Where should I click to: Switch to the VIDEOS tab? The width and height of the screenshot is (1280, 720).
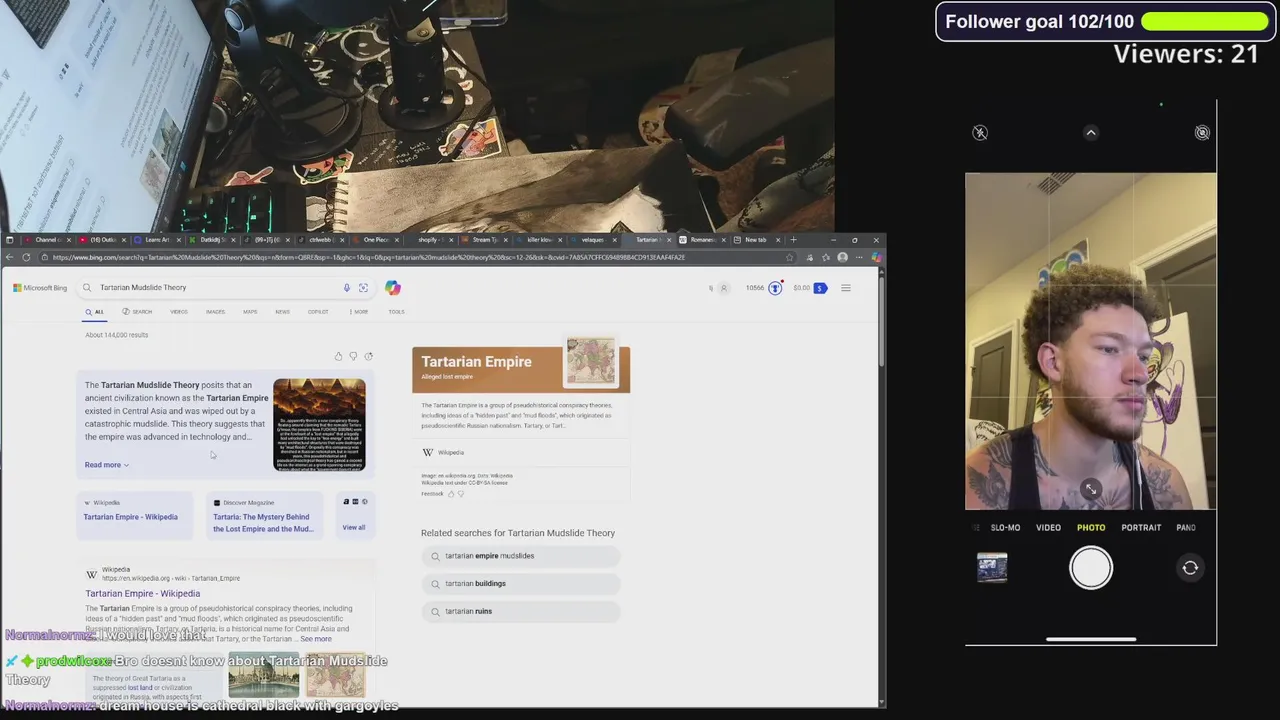pos(179,312)
